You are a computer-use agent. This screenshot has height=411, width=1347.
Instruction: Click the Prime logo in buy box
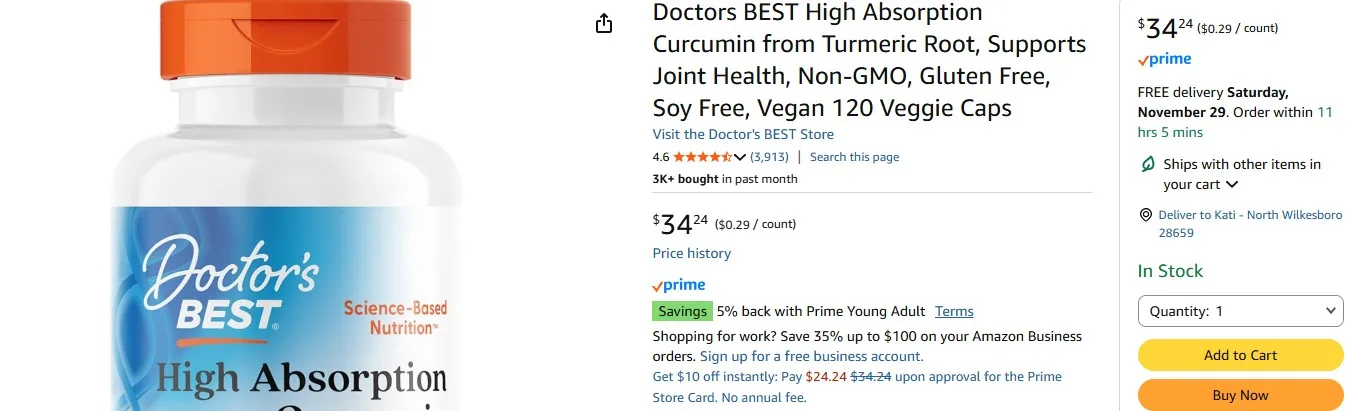pyautogui.click(x=1164, y=60)
